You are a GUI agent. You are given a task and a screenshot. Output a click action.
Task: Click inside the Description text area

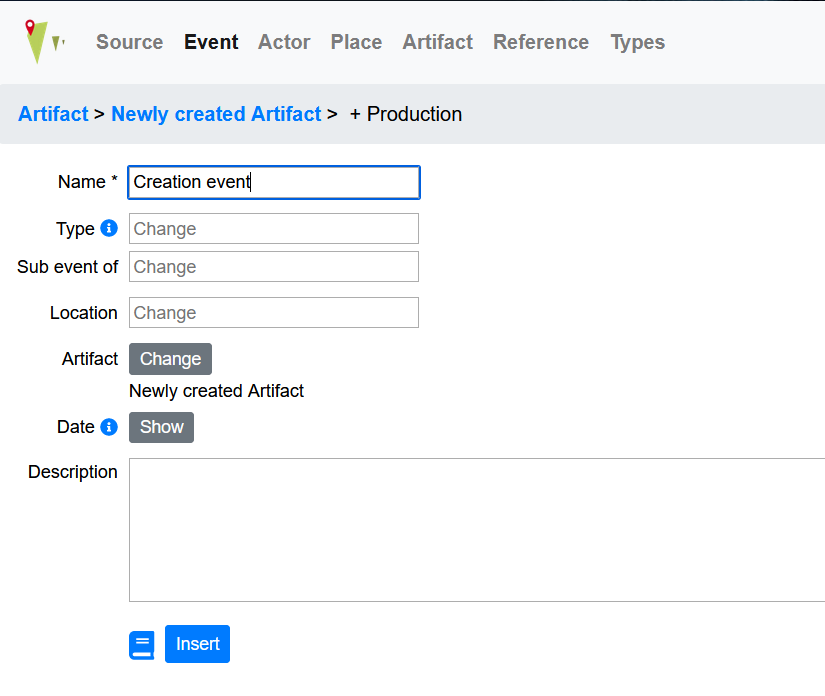(476, 530)
